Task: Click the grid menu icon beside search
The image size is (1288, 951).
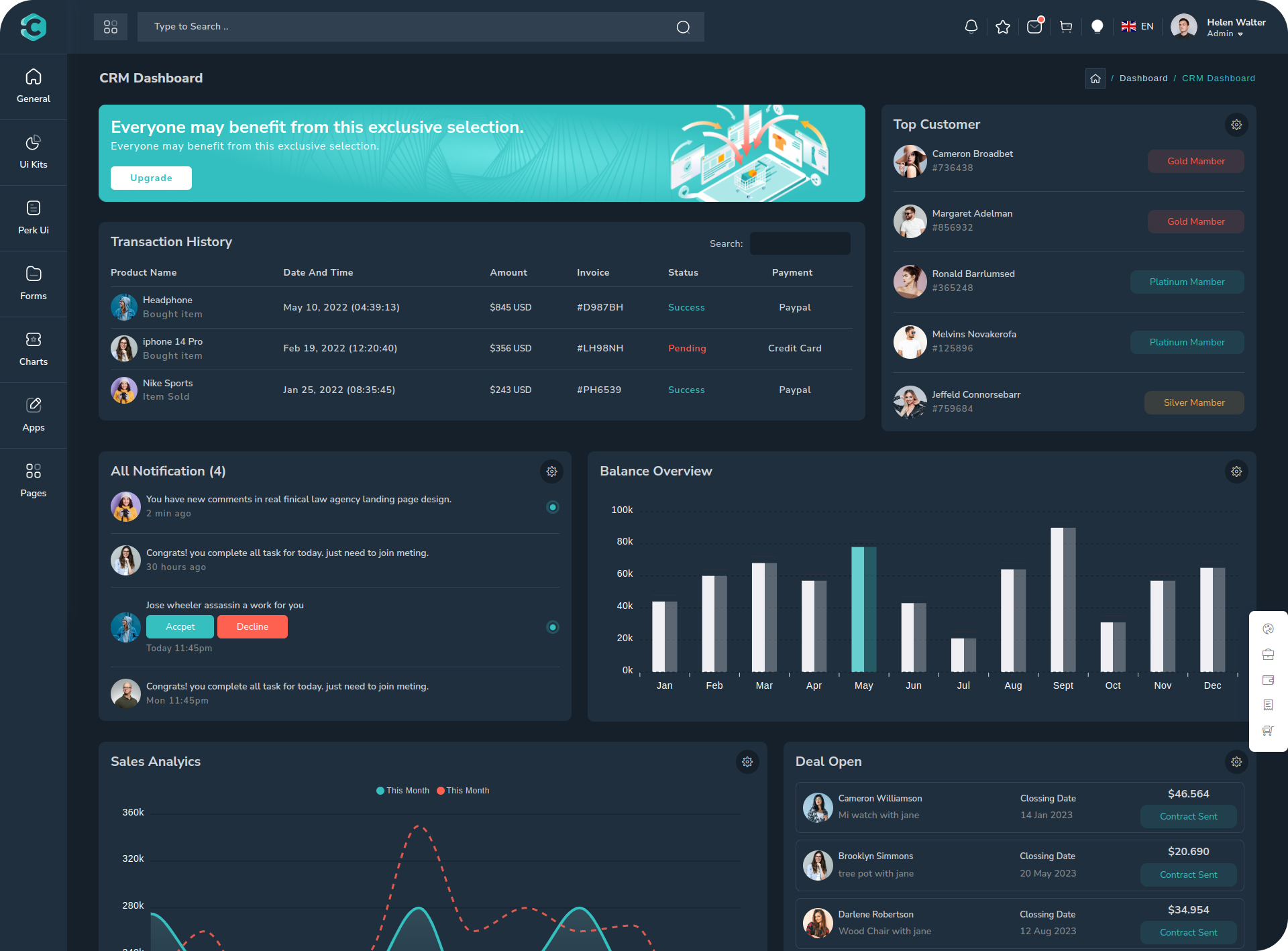Action: pos(111,27)
